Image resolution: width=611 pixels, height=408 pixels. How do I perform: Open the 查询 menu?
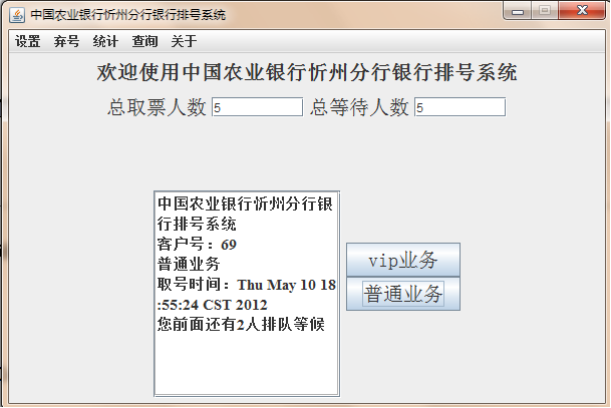(145, 41)
